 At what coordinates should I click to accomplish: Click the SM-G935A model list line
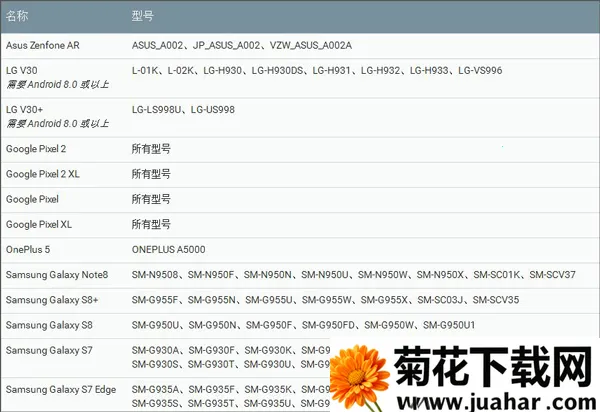point(231,390)
